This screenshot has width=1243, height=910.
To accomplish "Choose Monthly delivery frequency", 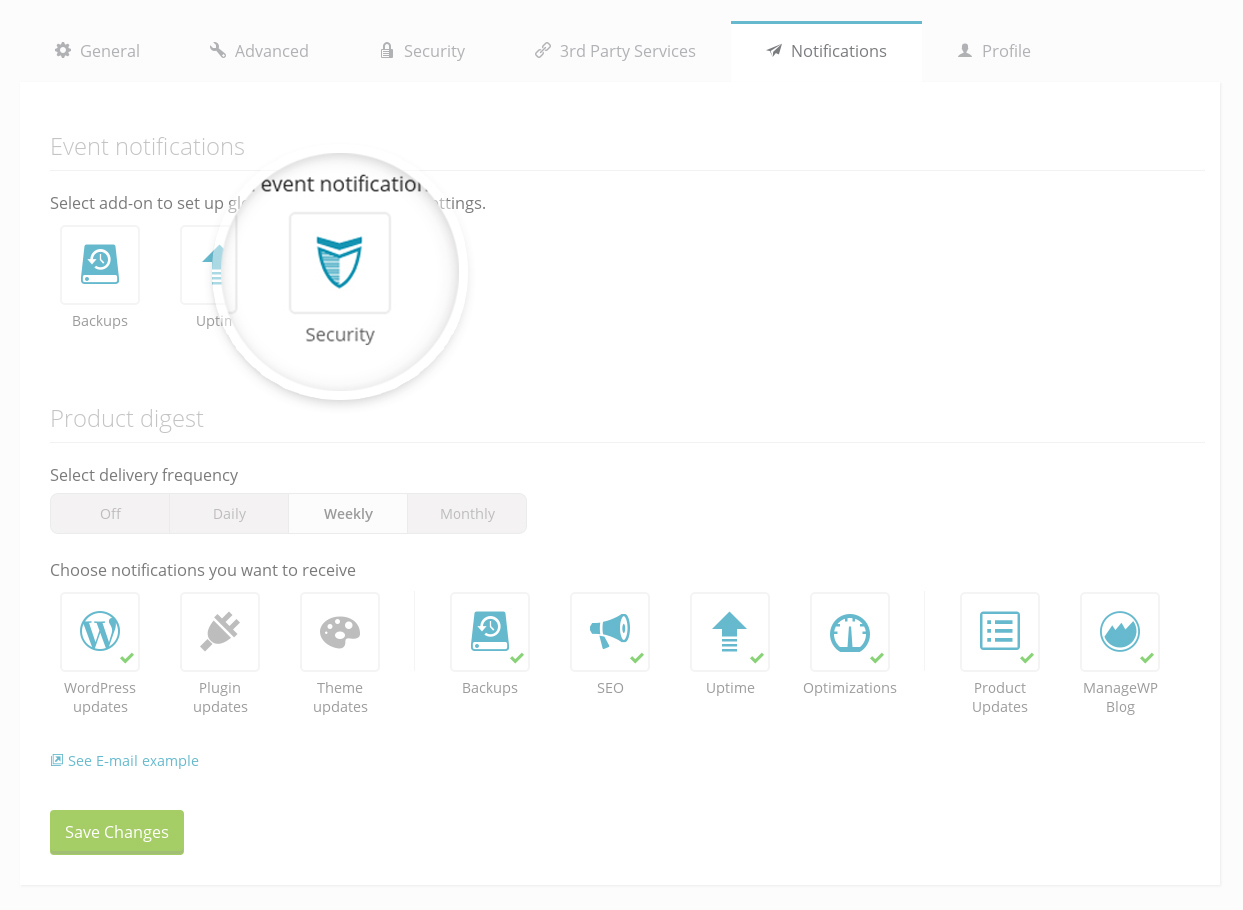I will coord(467,514).
